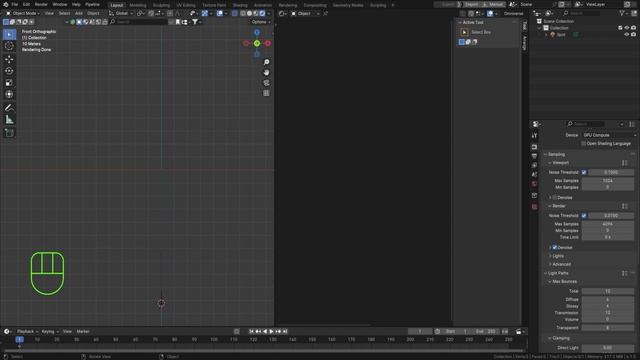Image resolution: width=640 pixels, height=360 pixels.
Task: Pick the Rotate tool
Action: click(x=9, y=71)
